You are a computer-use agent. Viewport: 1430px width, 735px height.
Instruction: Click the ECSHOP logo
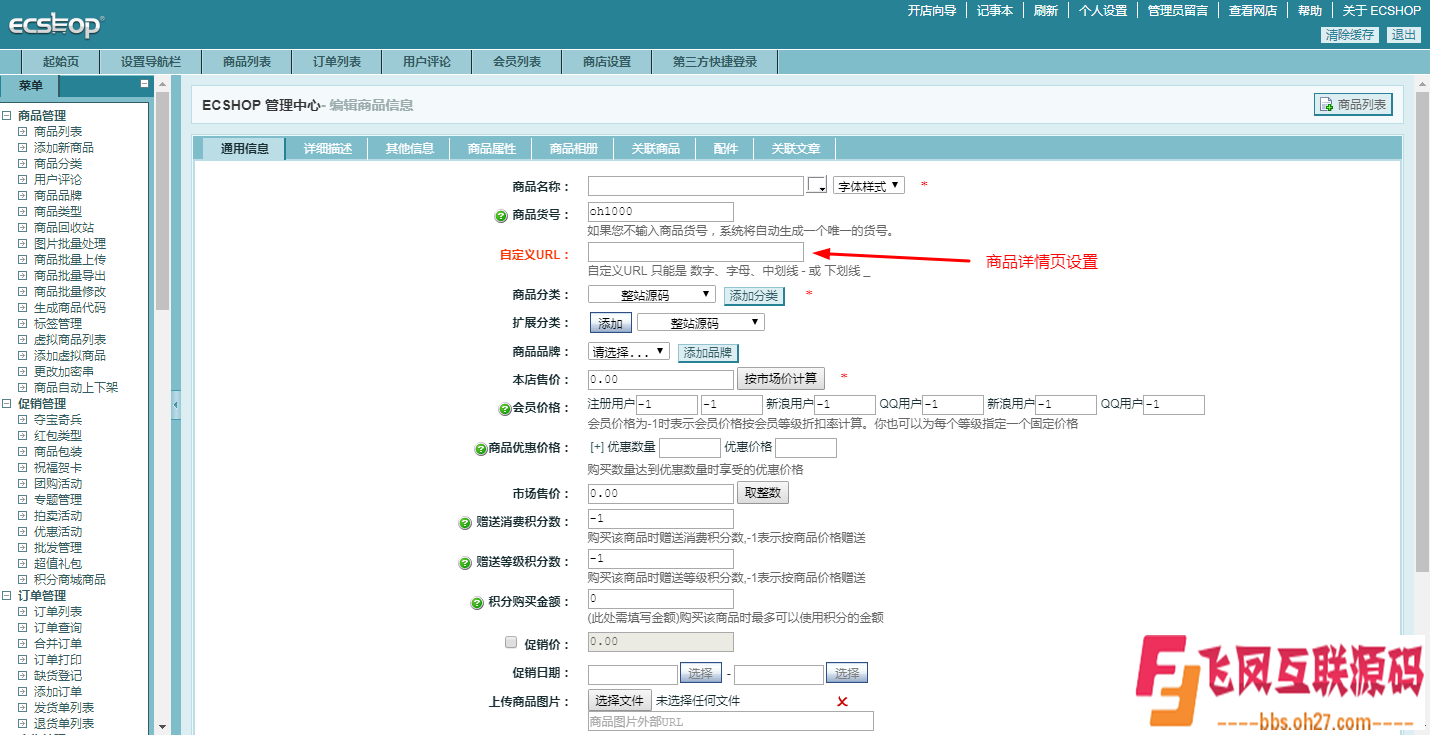point(56,25)
